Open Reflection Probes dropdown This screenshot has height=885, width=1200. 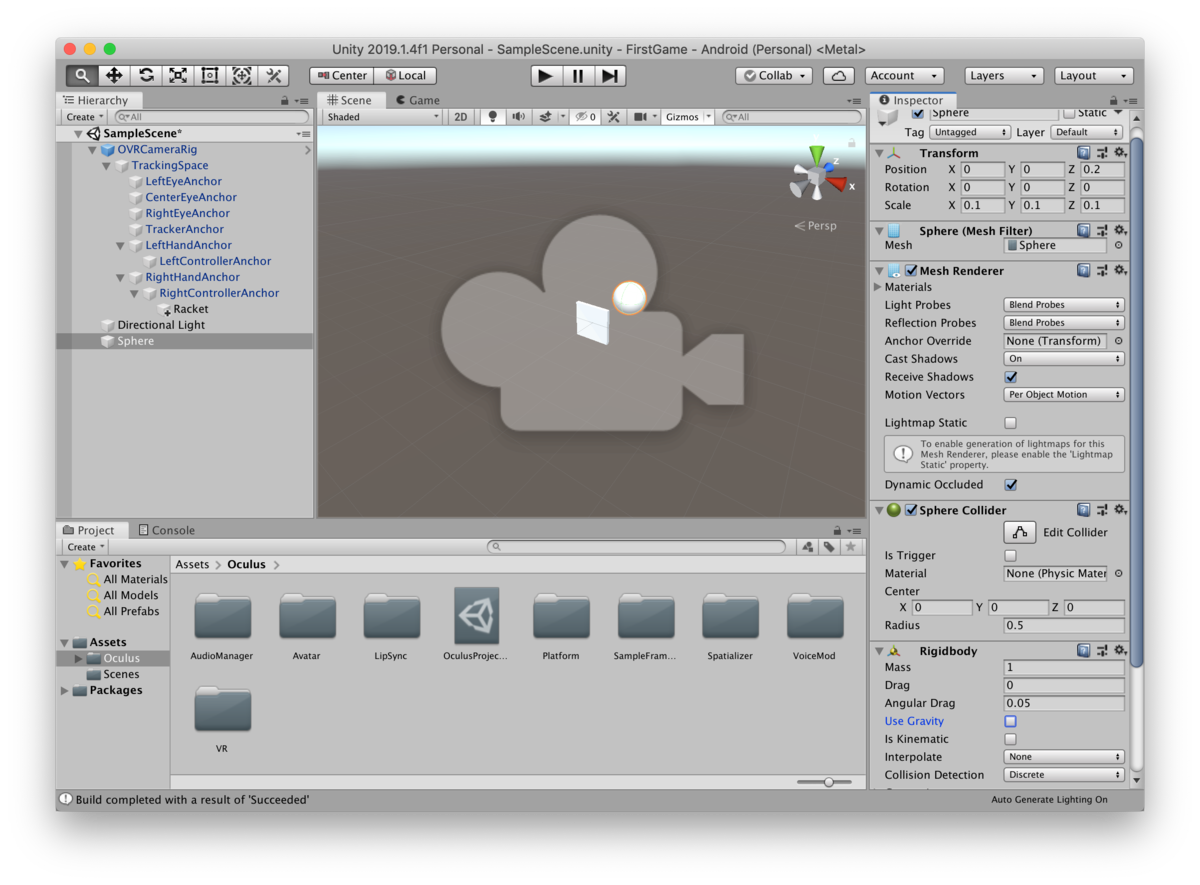point(1064,323)
